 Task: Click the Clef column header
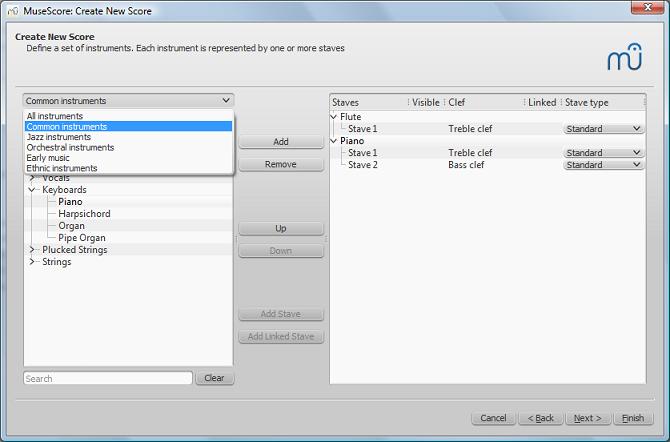pyautogui.click(x=485, y=103)
